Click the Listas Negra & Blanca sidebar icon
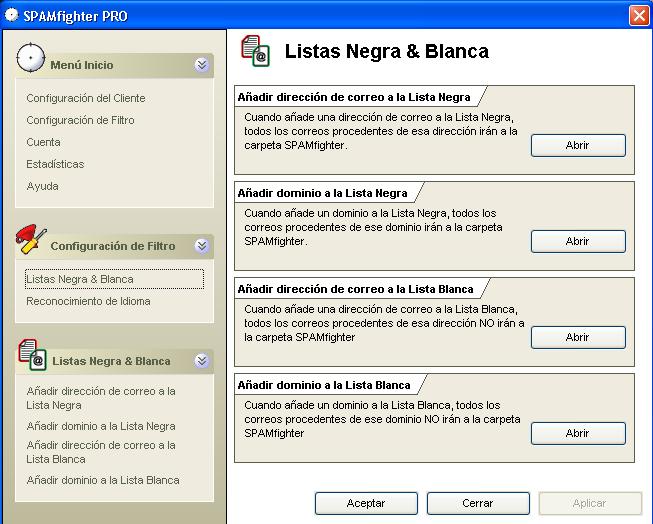The image size is (653, 524). pyautogui.click(x=33, y=354)
